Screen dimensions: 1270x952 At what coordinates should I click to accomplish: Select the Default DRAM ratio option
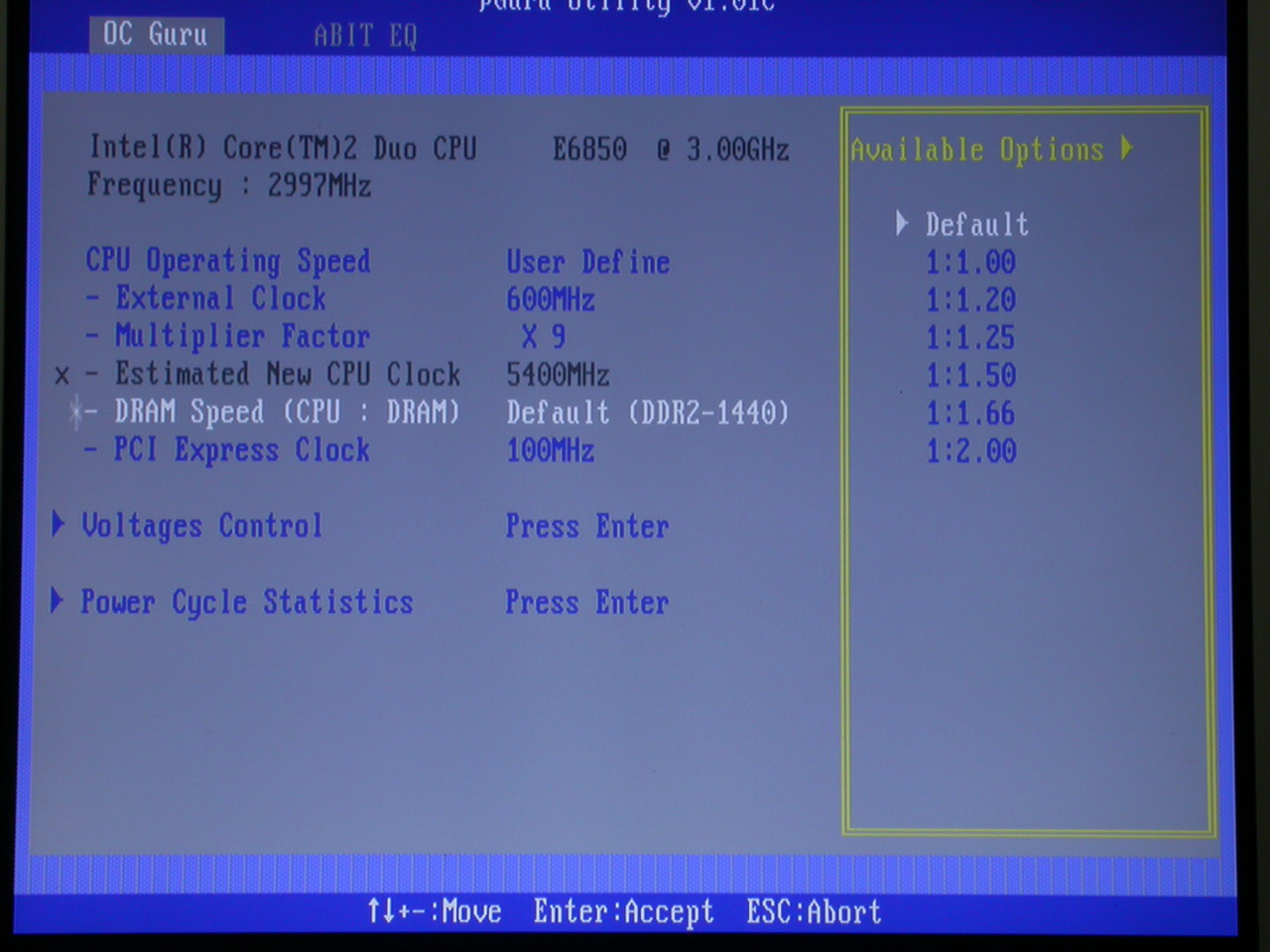click(976, 225)
